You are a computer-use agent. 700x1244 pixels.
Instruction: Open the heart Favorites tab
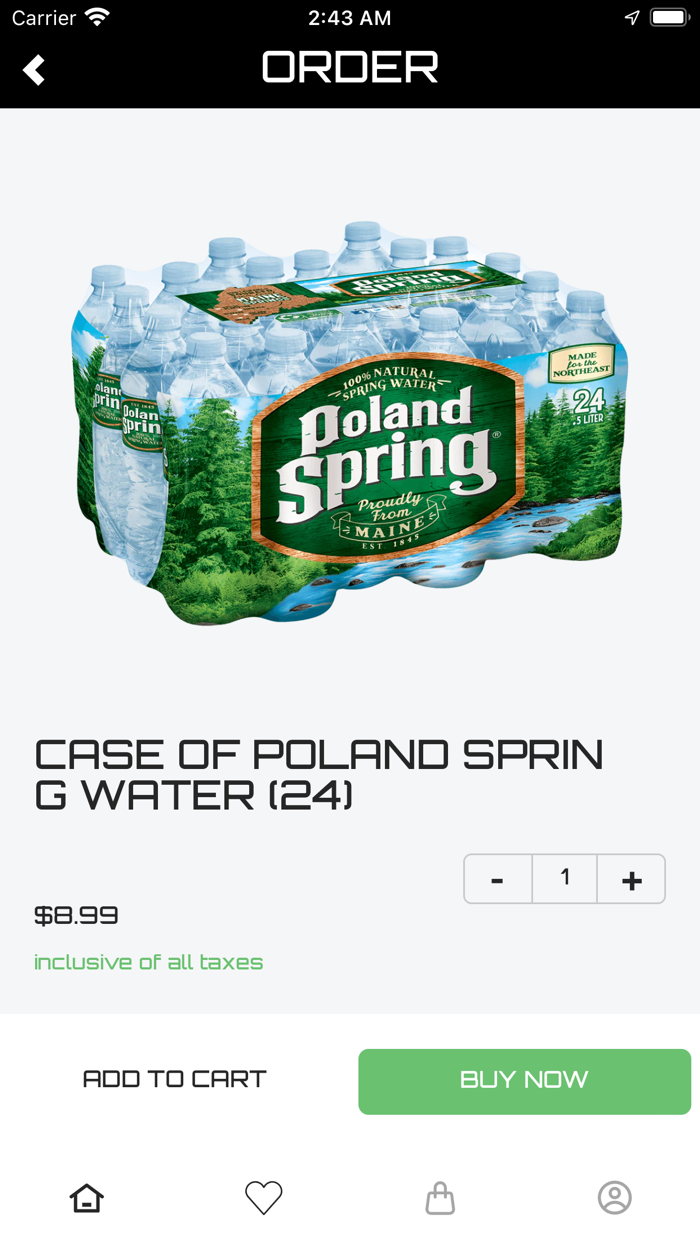(x=264, y=1197)
